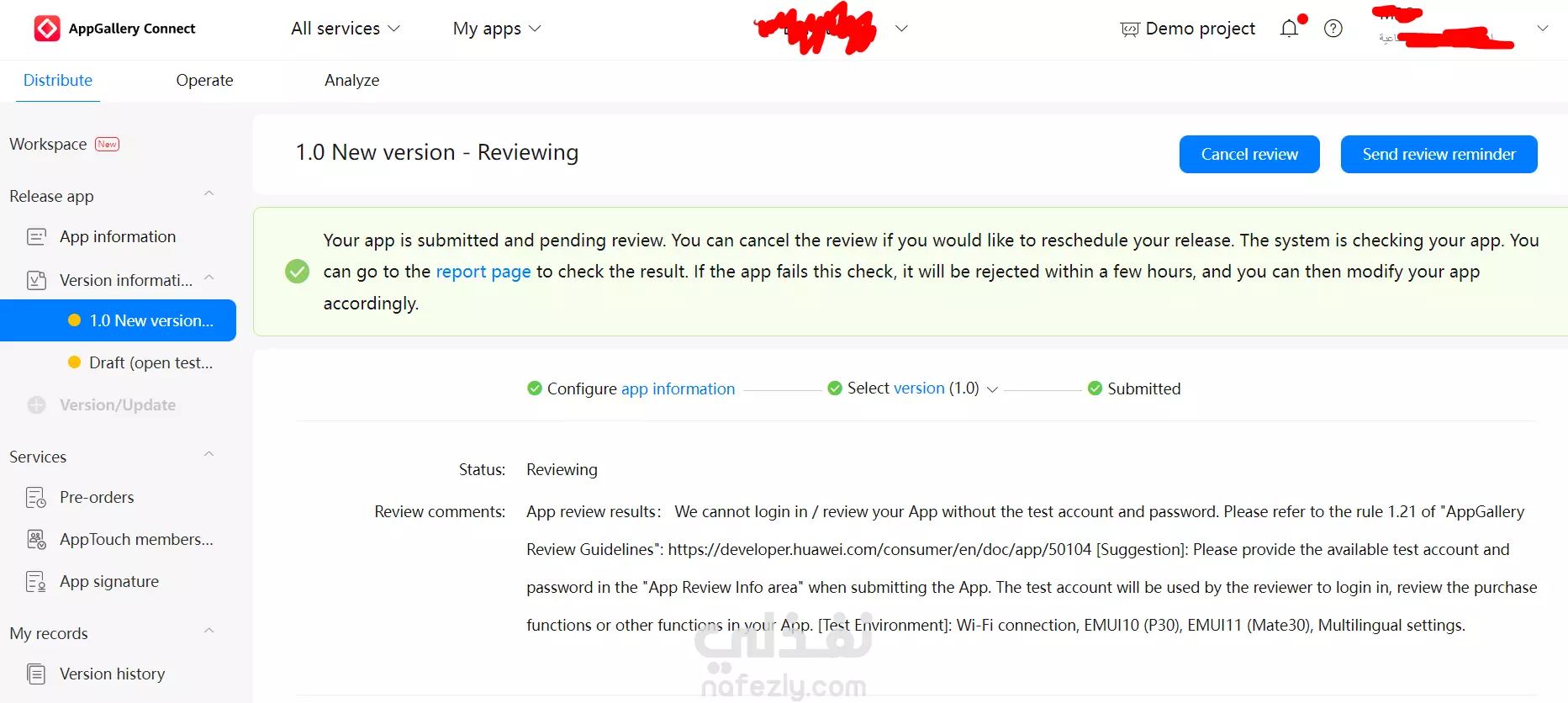This screenshot has height=703, width=1568.
Task: Click the "1.0 New version - Reviewing" heading
Action: click(436, 153)
